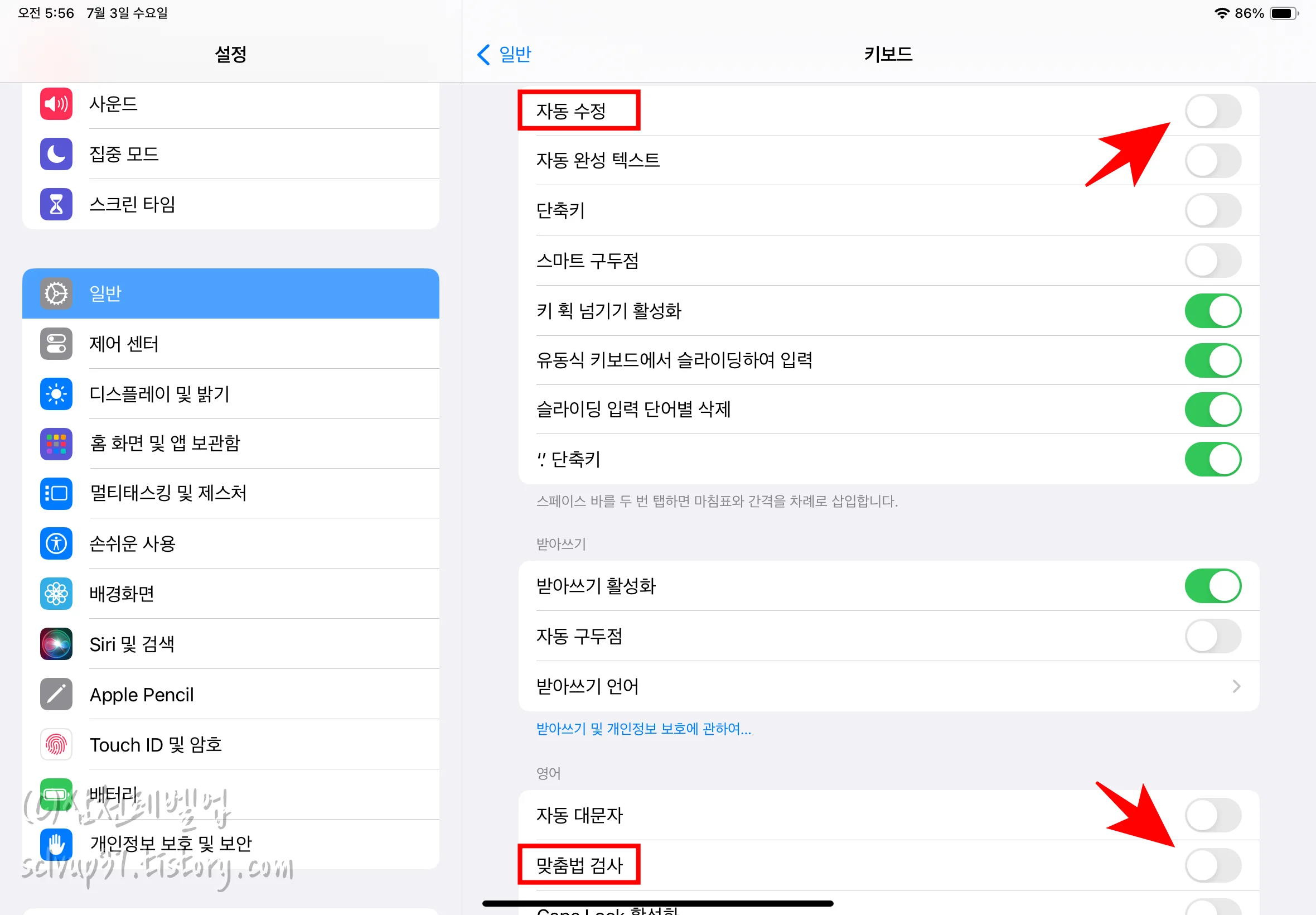The image size is (1316, 915).
Task: Open 받아쓰기 및 개인정보 보호에 관하여 link
Action: pos(643,729)
